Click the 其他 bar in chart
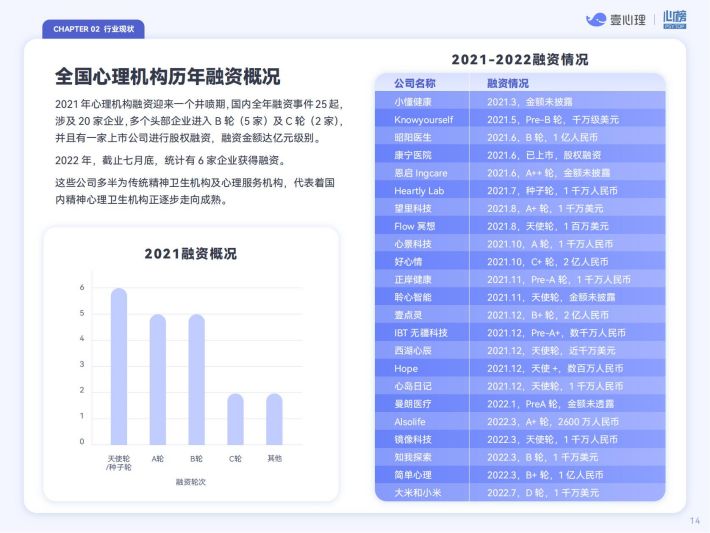 (x=274, y=419)
